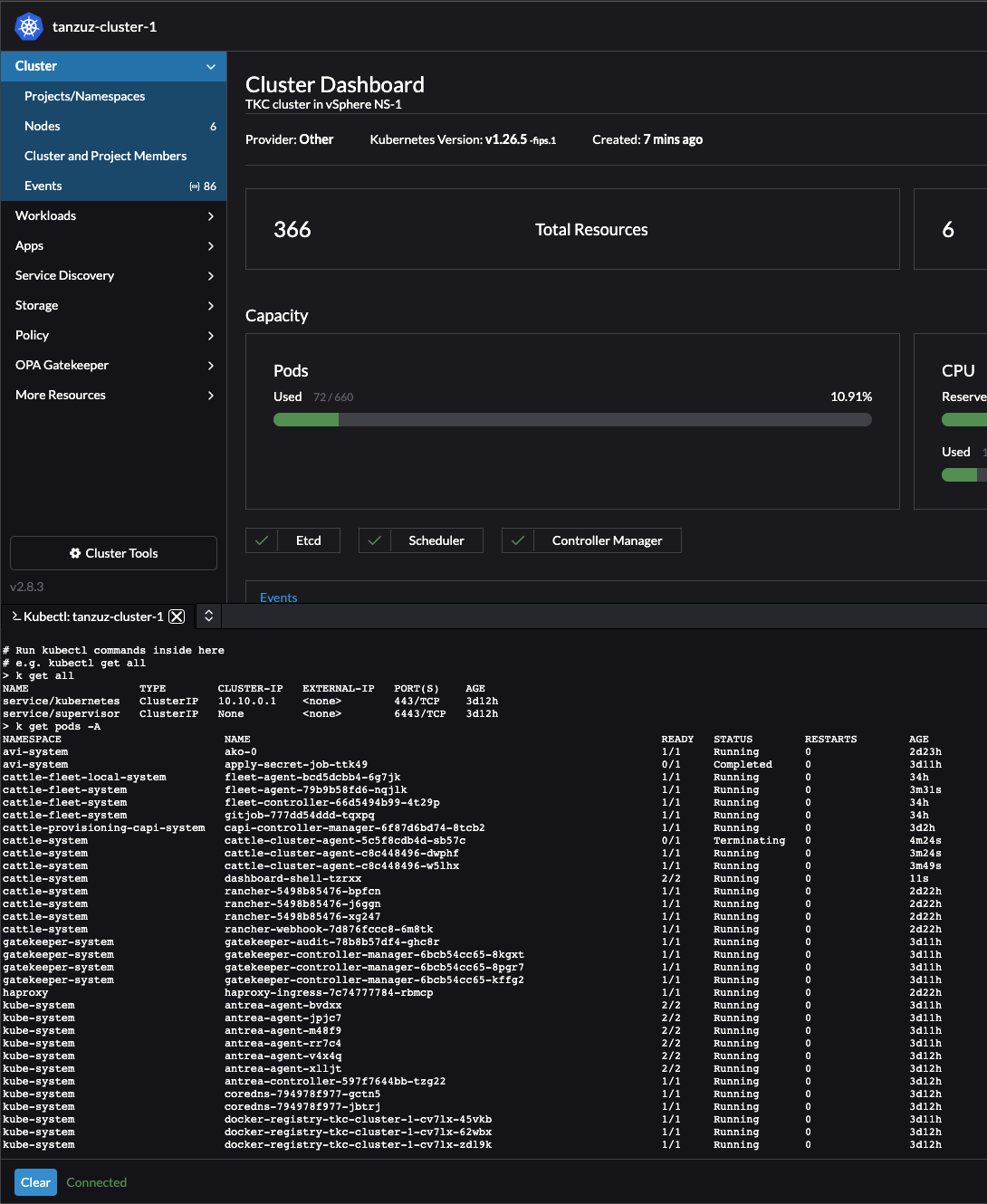Image resolution: width=987 pixels, height=1204 pixels.
Task: Click 'coredns-794978f977-gctn5' pod name
Action: tap(302, 1094)
